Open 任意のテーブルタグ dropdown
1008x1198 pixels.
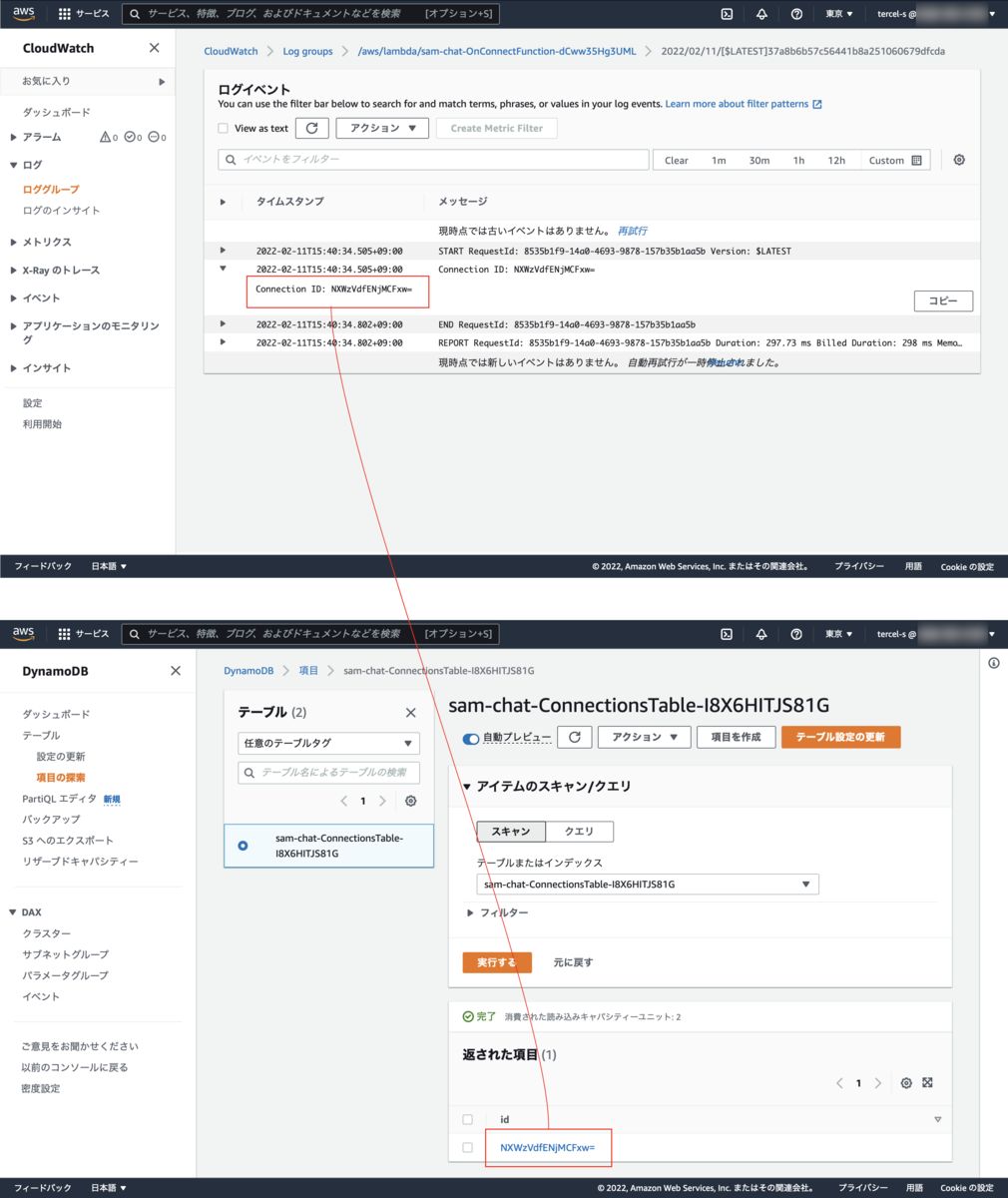coord(329,743)
